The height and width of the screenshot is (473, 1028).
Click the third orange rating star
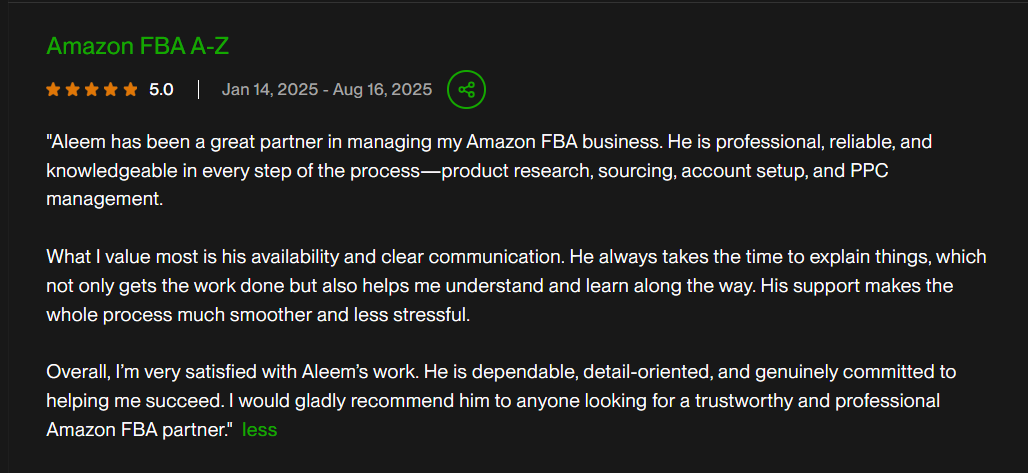point(92,90)
